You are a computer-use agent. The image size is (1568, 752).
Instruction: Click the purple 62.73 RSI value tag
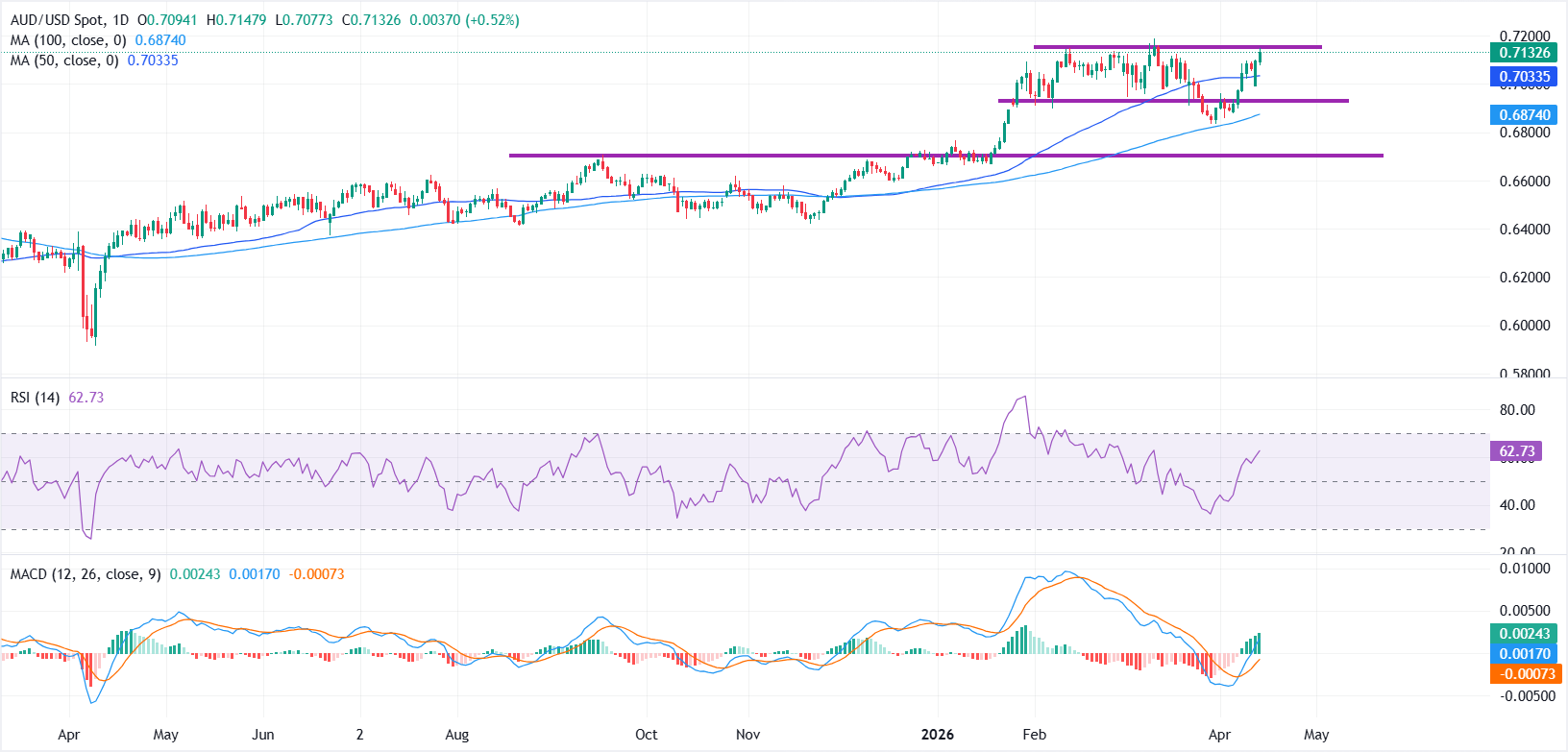click(x=1516, y=451)
